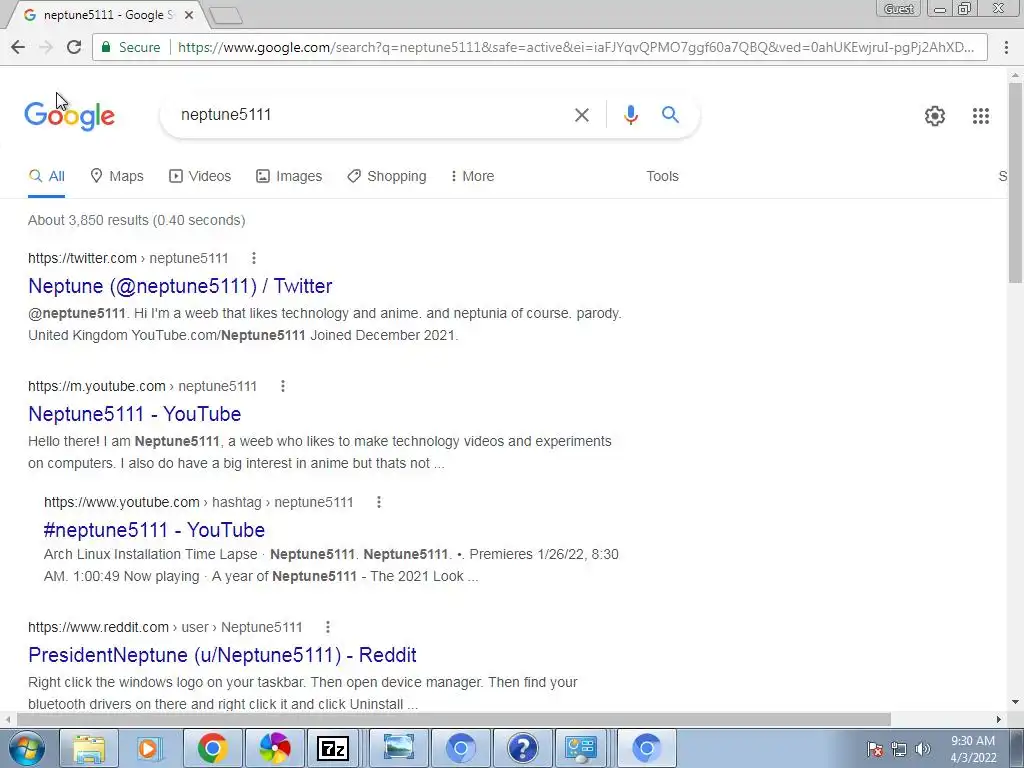Open the first Chromium taskbar icon

coord(460,748)
